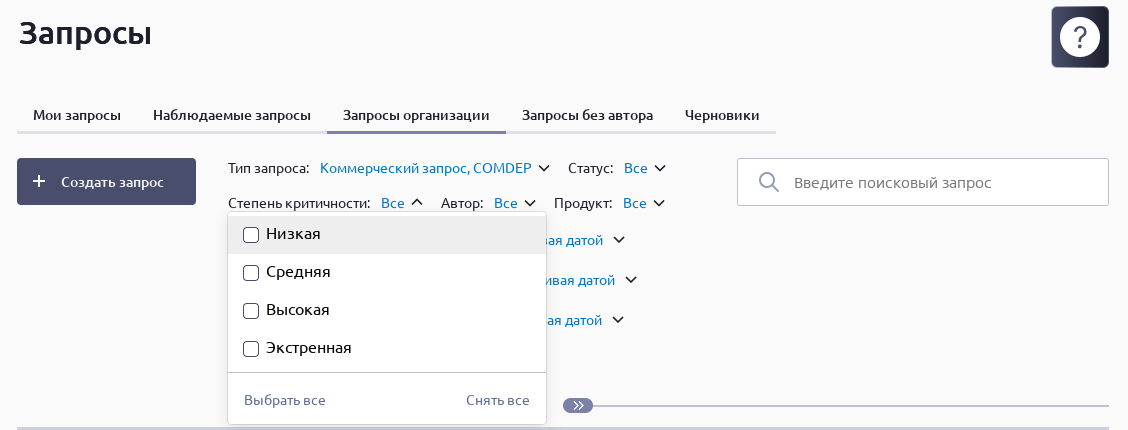The image size is (1128, 430).
Task: Click the plus icon on Создать запрос
Action: coord(39,182)
